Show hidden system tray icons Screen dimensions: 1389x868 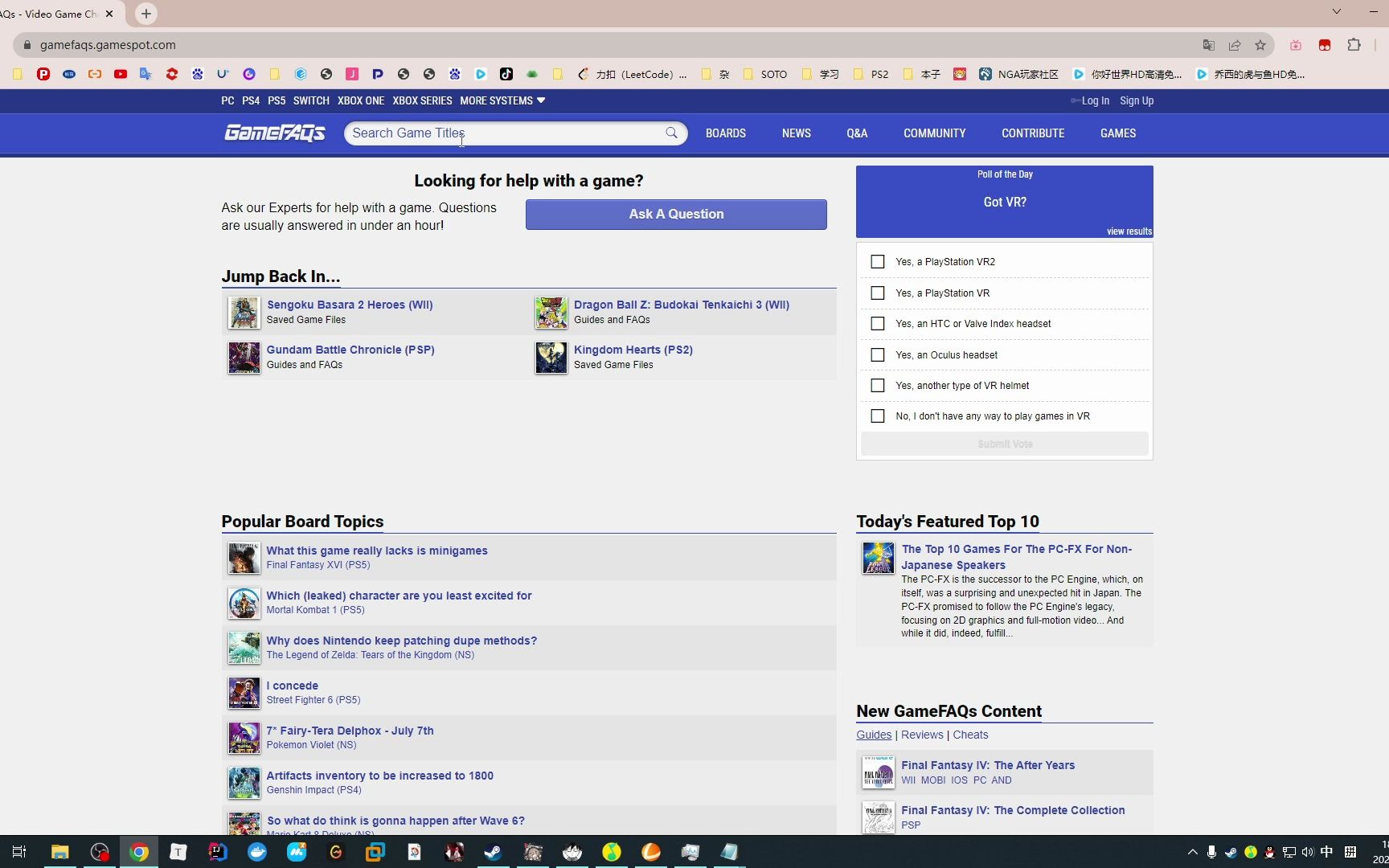click(1192, 852)
